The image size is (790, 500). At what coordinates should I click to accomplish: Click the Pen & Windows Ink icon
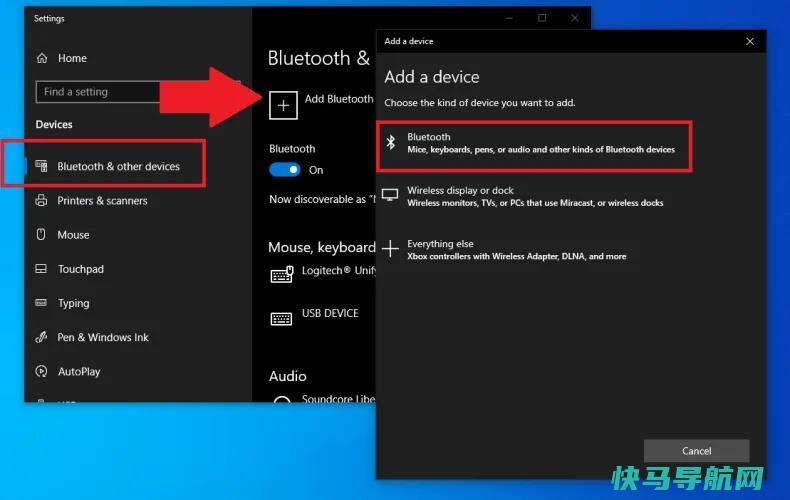(41, 337)
